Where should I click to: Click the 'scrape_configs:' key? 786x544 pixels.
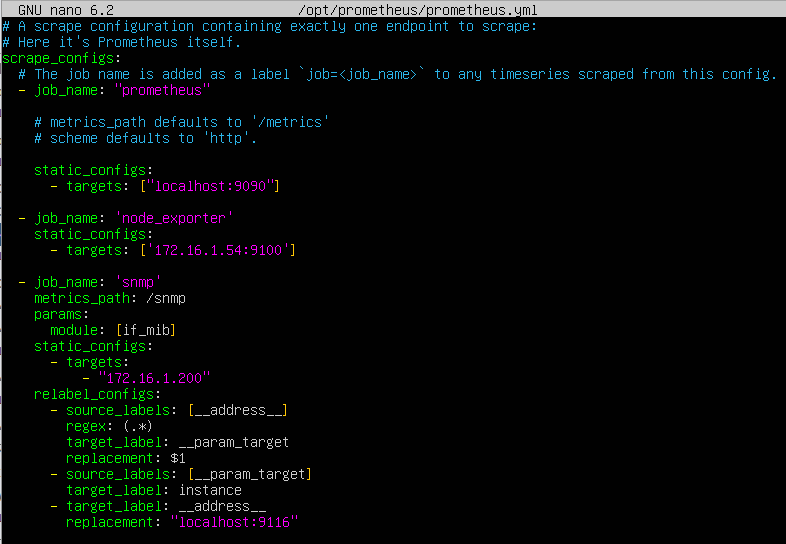coord(61,59)
